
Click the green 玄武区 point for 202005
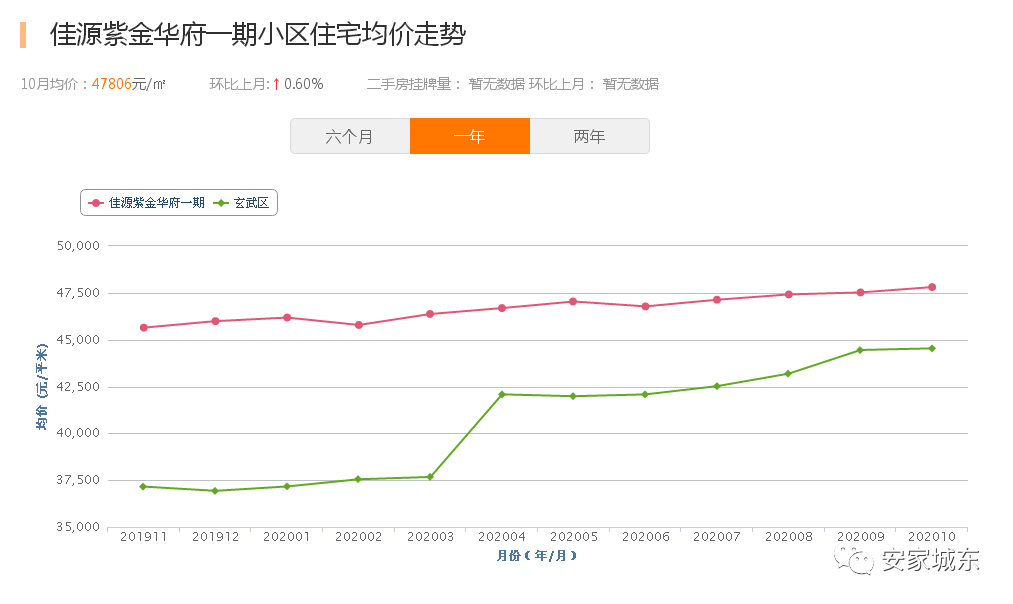(x=573, y=396)
